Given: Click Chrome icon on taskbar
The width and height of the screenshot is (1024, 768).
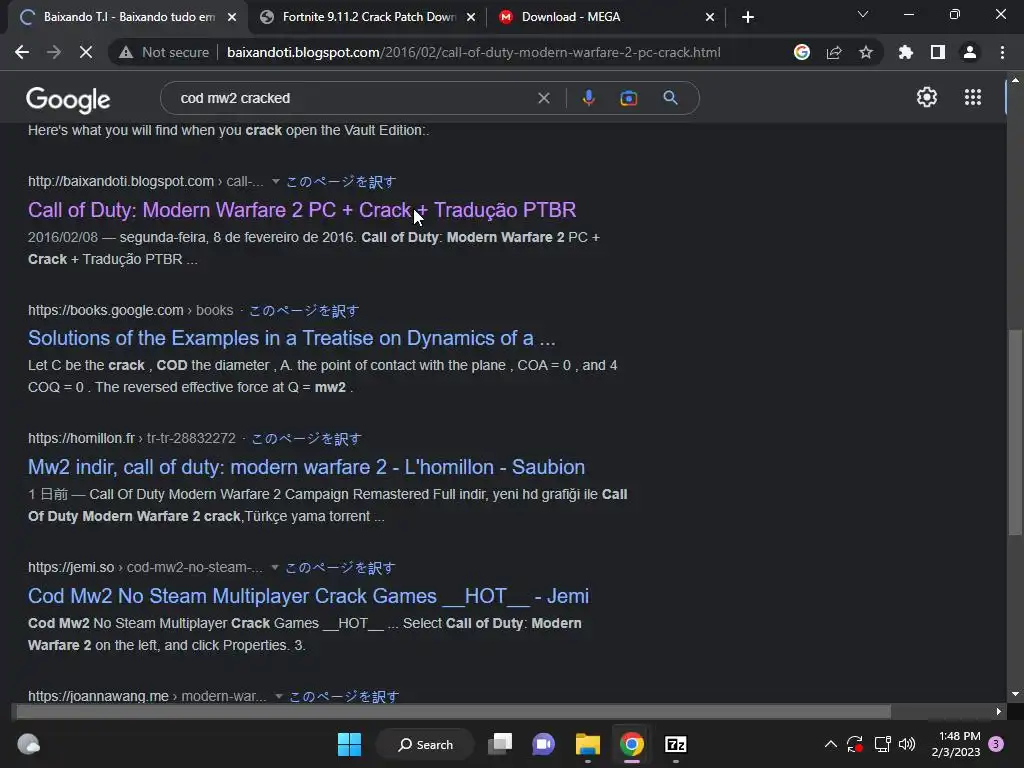Looking at the screenshot, I should coord(632,744).
